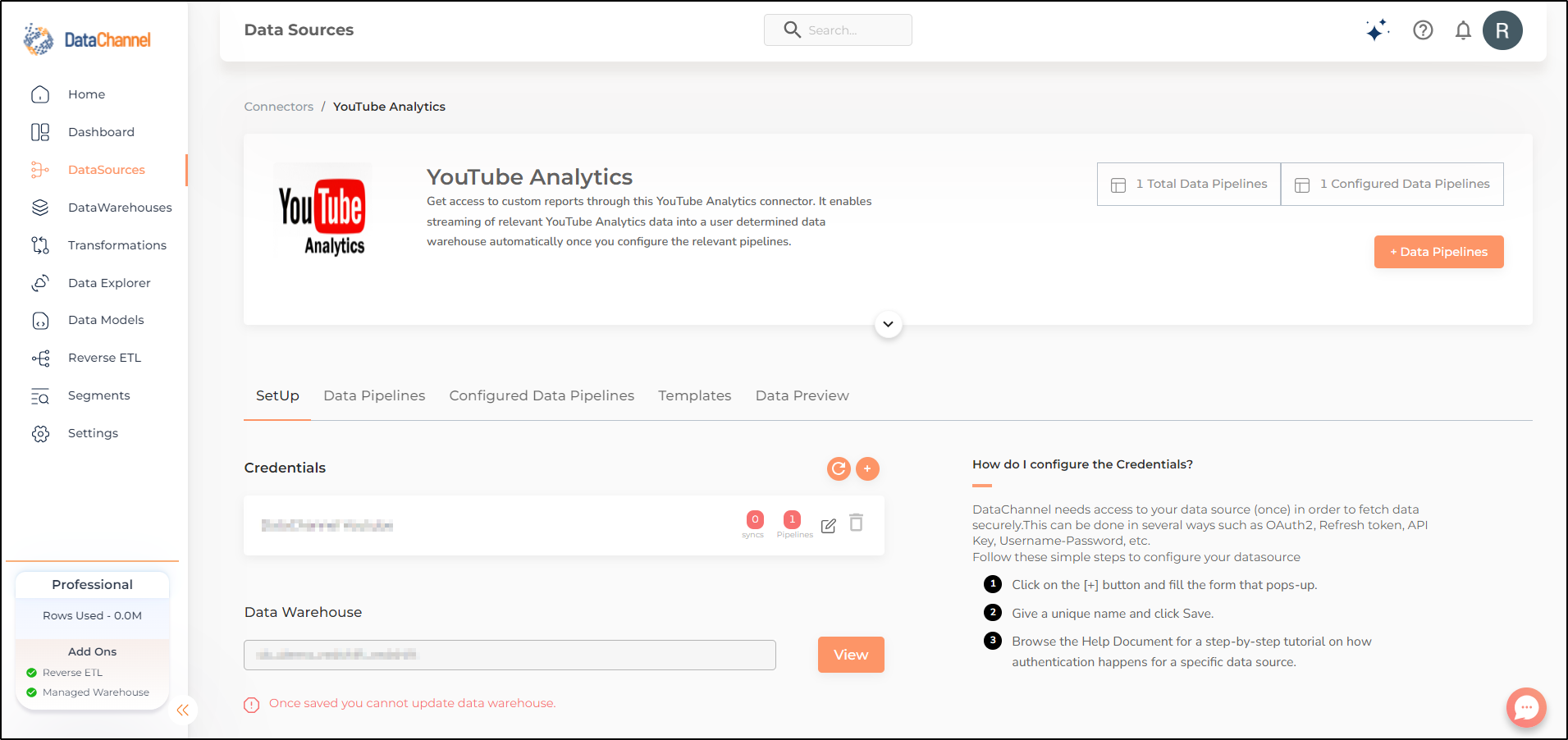Image resolution: width=1568 pixels, height=740 pixels.
Task: Click the YouTube Analytics breadcrumb text
Action: tap(389, 107)
